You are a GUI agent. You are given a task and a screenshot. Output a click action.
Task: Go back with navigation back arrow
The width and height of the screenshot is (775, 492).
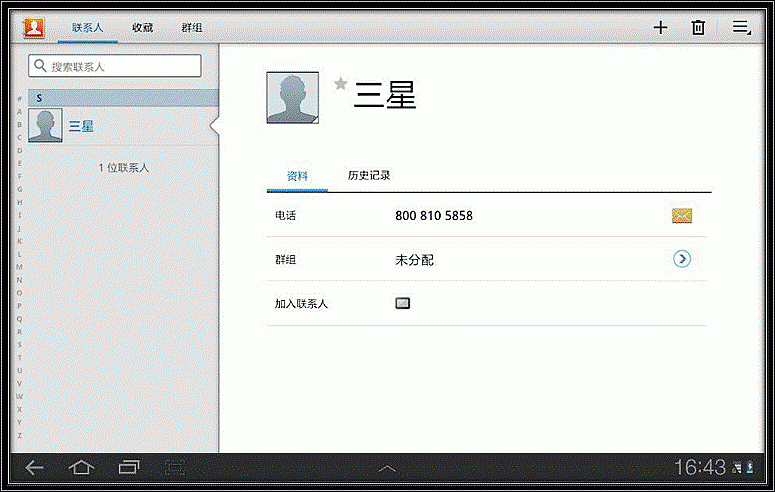pyautogui.click(x=34, y=467)
